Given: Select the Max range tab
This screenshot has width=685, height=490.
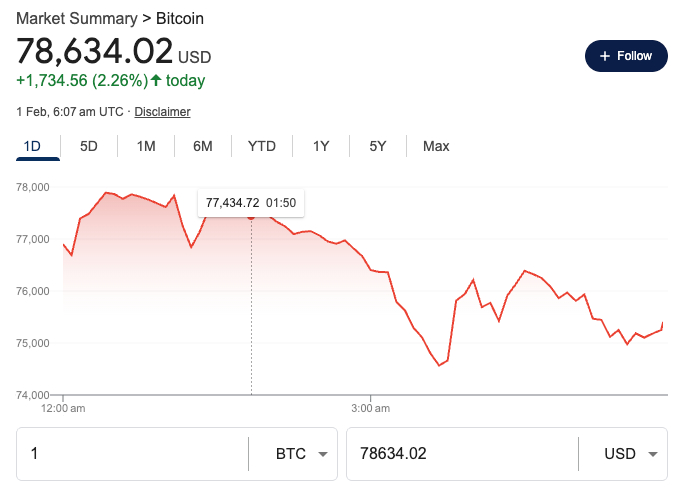Looking at the screenshot, I should [x=436, y=146].
